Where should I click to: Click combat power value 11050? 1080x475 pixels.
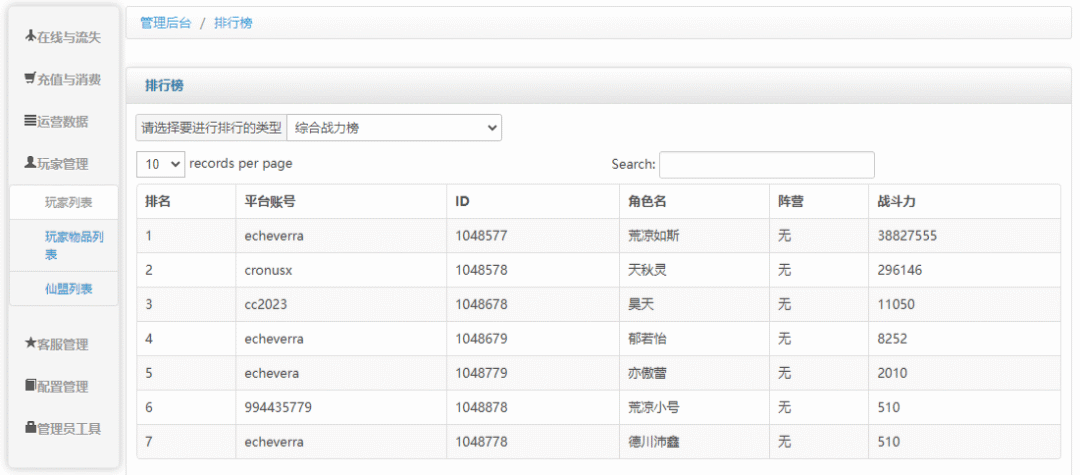[x=895, y=305]
